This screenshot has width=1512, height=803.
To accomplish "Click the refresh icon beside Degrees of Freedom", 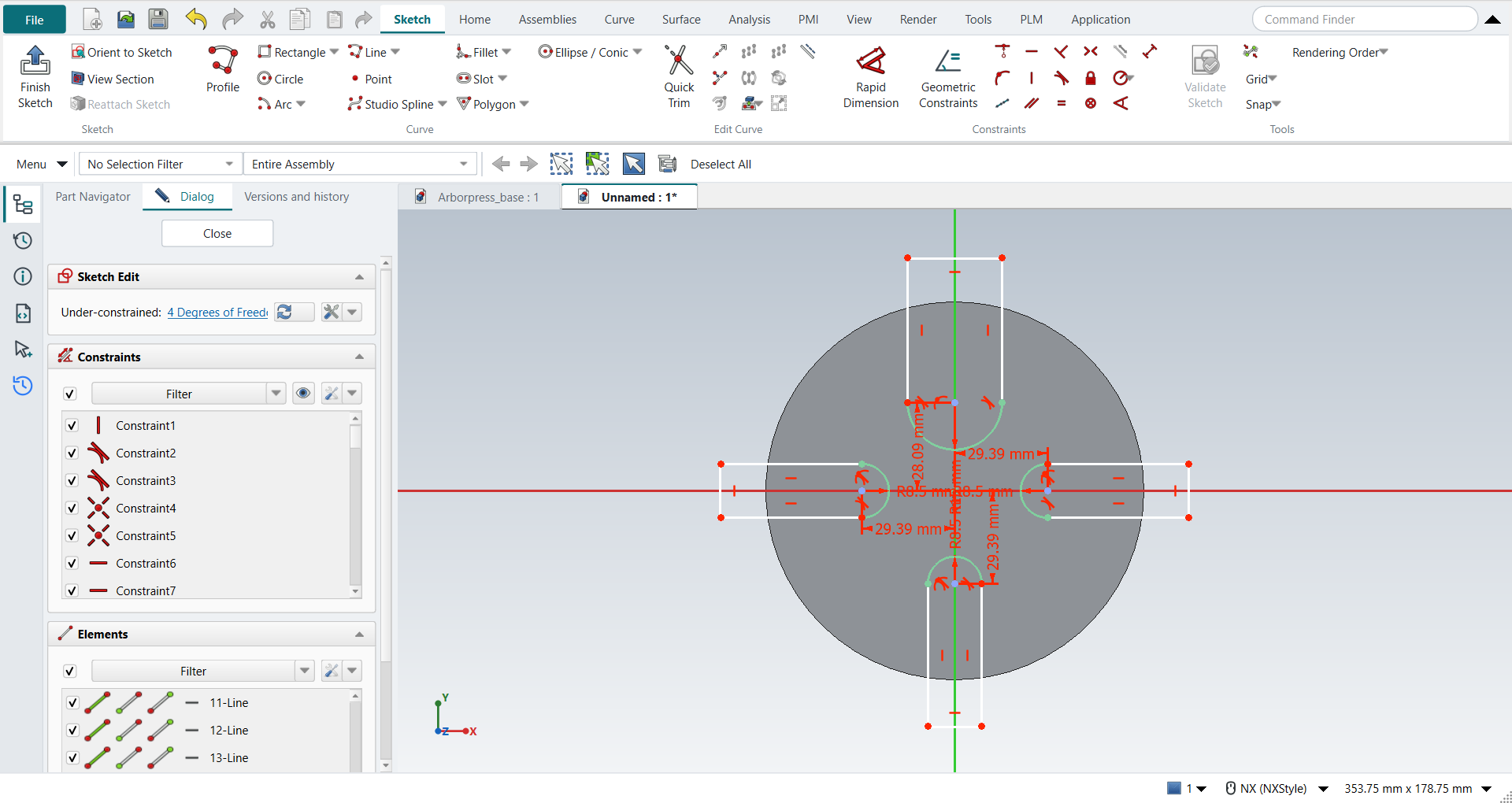I will [285, 313].
